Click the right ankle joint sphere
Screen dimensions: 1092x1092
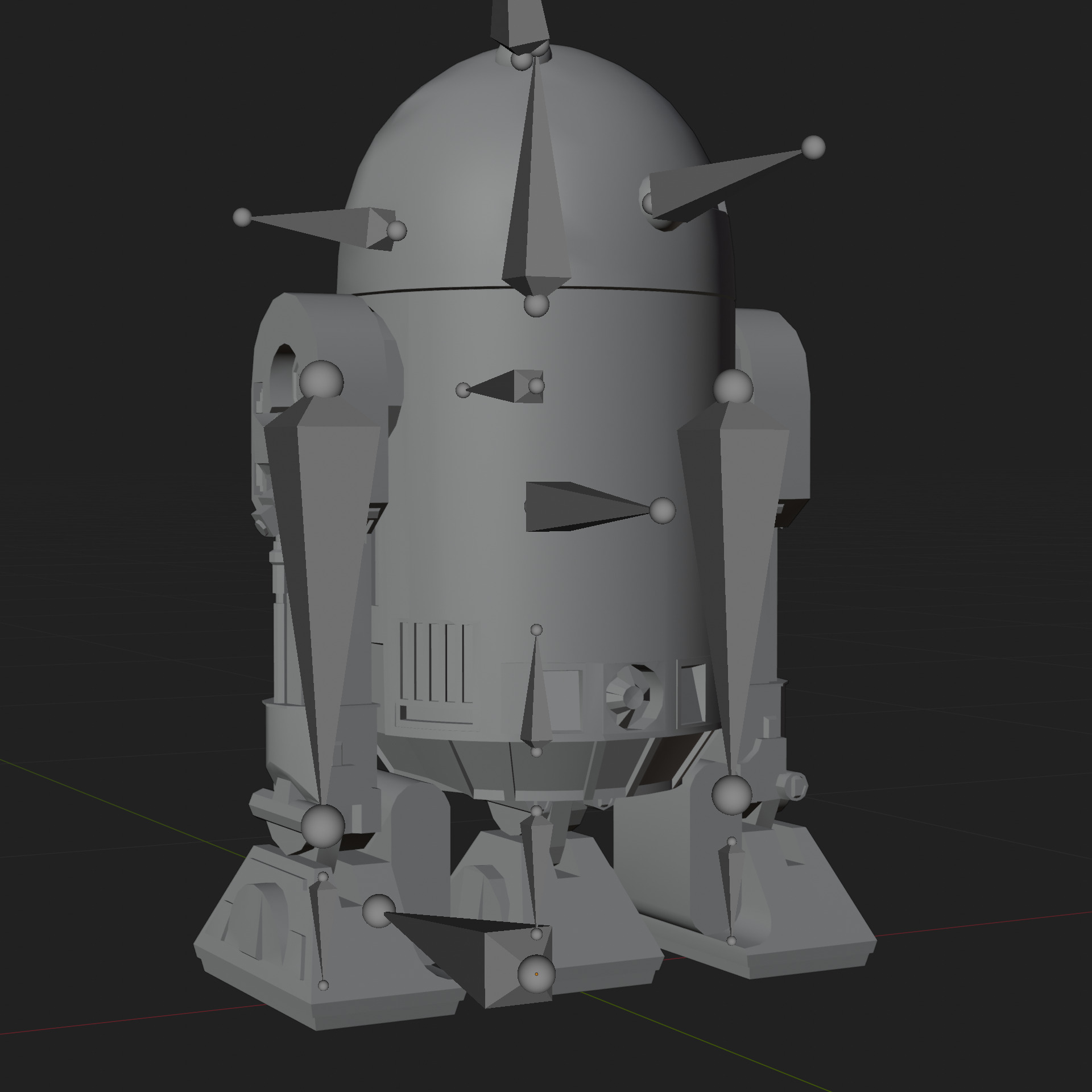click(x=732, y=794)
